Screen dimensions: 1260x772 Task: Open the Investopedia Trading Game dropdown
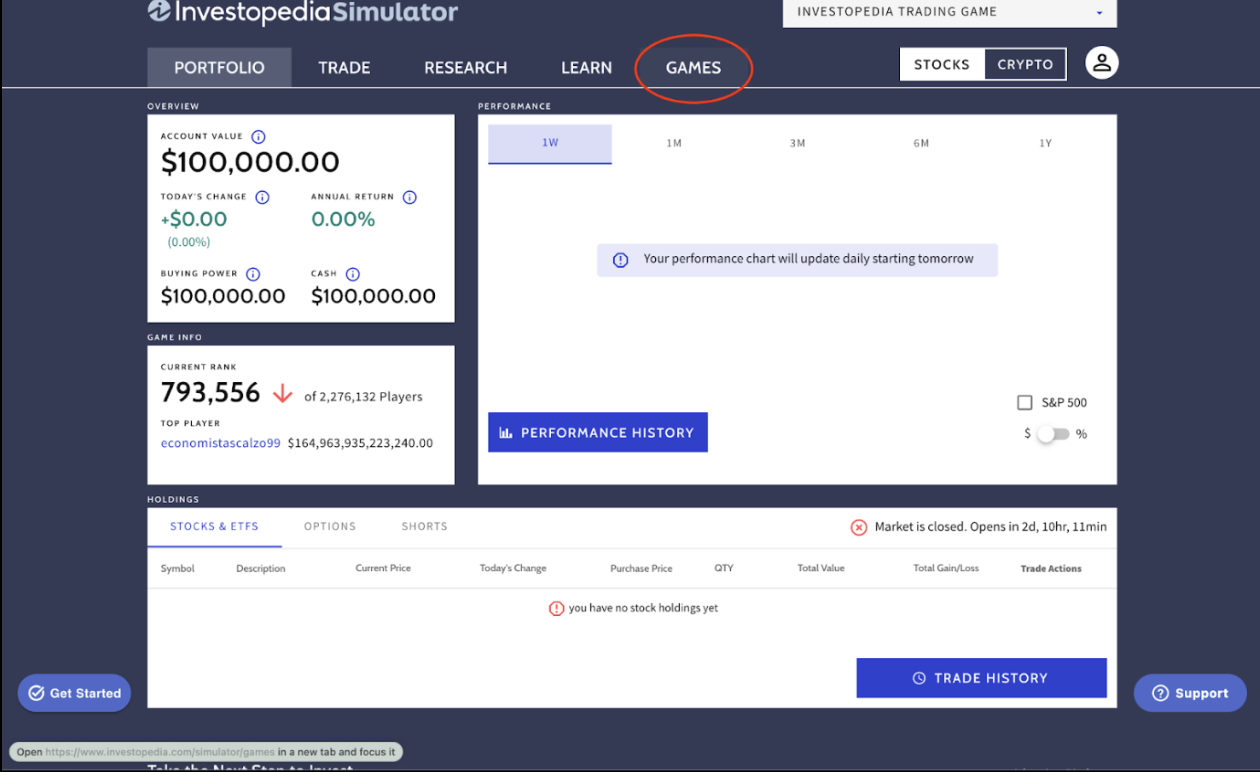pos(949,12)
